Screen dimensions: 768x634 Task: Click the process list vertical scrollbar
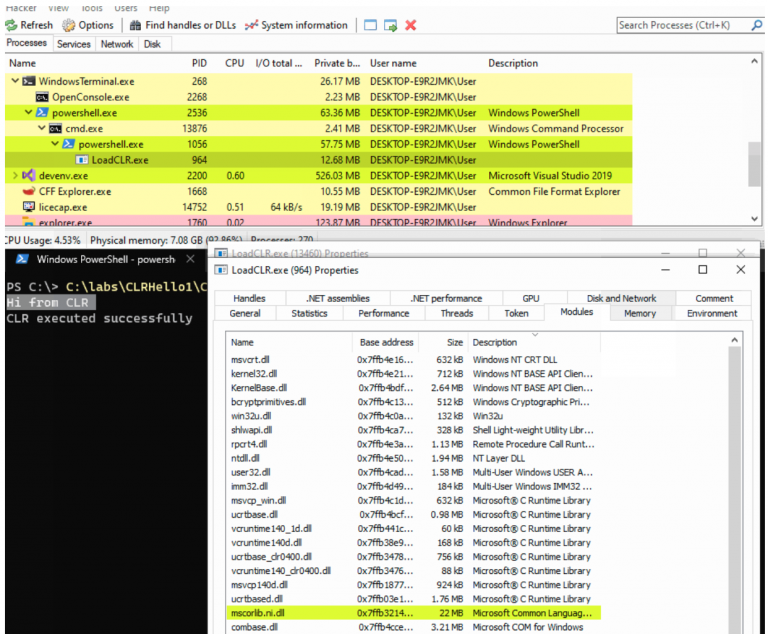click(x=754, y=164)
